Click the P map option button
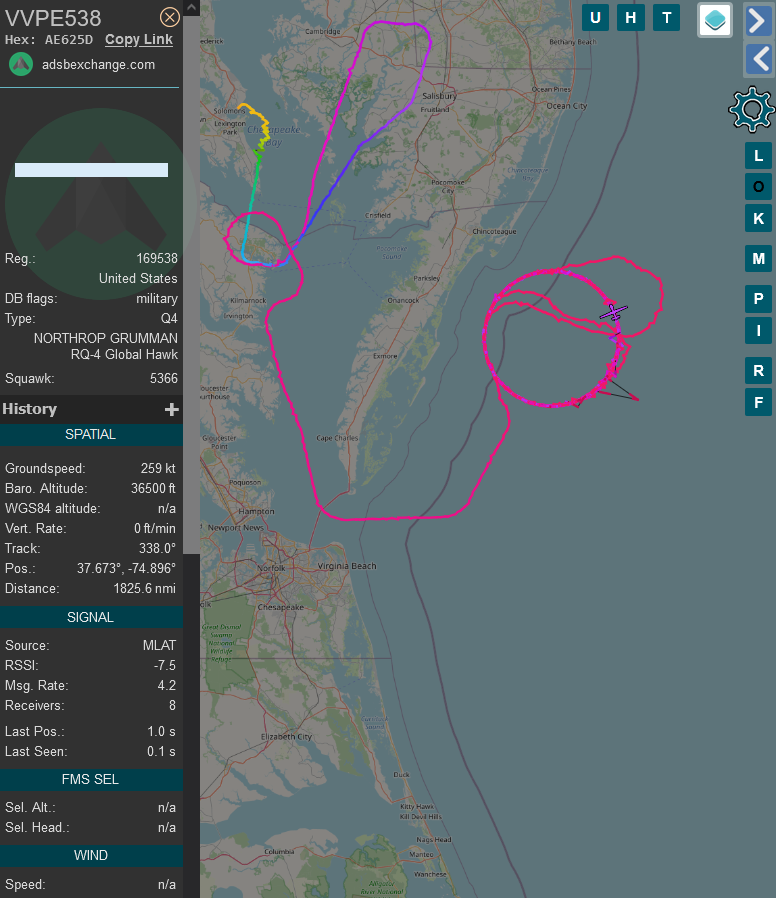 758,298
